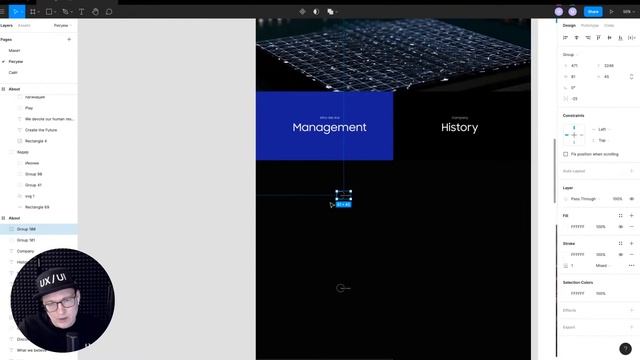Click the Management heading on canvas
The image size is (640, 360).
click(329, 127)
